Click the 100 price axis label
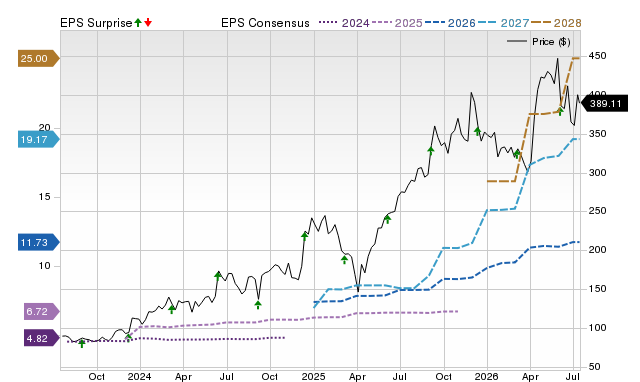Screen dimensions: 640x382 [597, 328]
